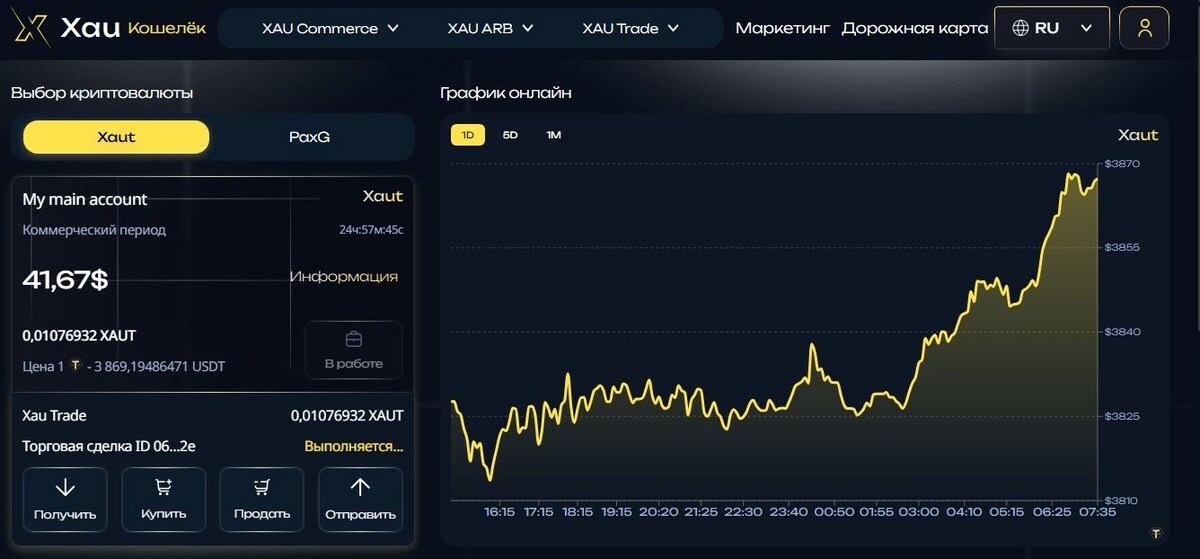Expand the XAU Commerce dropdown
1200x559 pixels.
330,28
